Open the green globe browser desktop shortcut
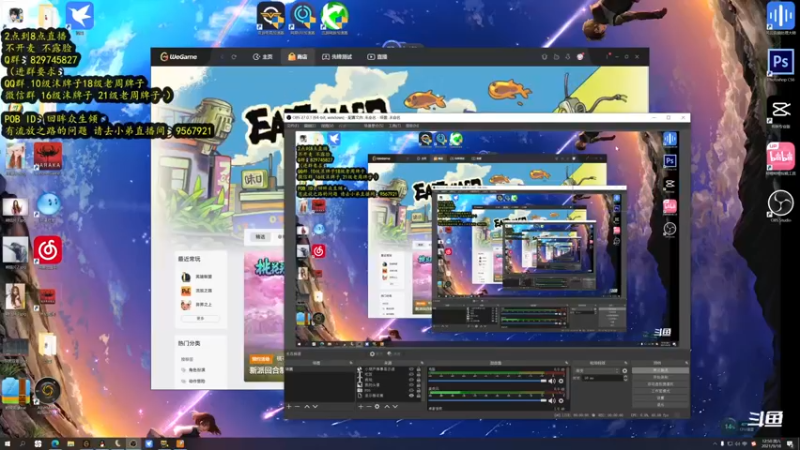 (335, 16)
